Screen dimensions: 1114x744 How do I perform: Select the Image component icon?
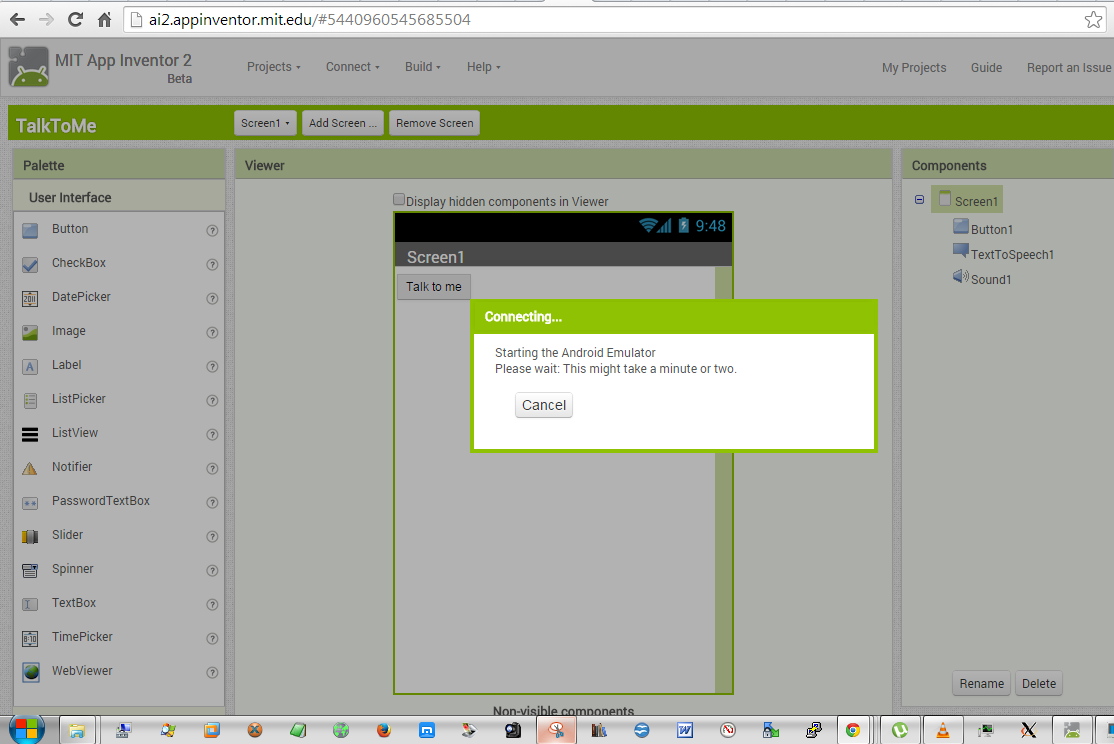click(x=30, y=333)
